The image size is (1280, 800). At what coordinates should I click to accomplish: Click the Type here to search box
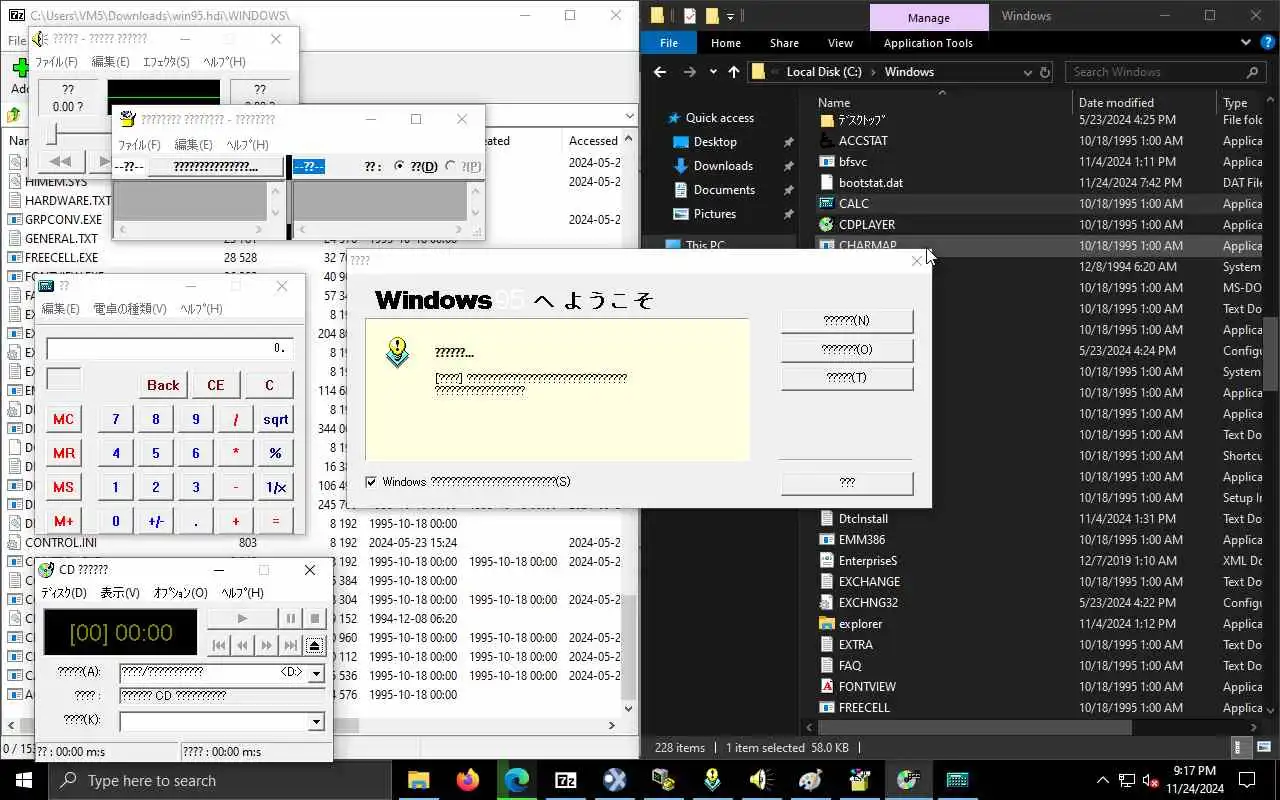pos(218,780)
